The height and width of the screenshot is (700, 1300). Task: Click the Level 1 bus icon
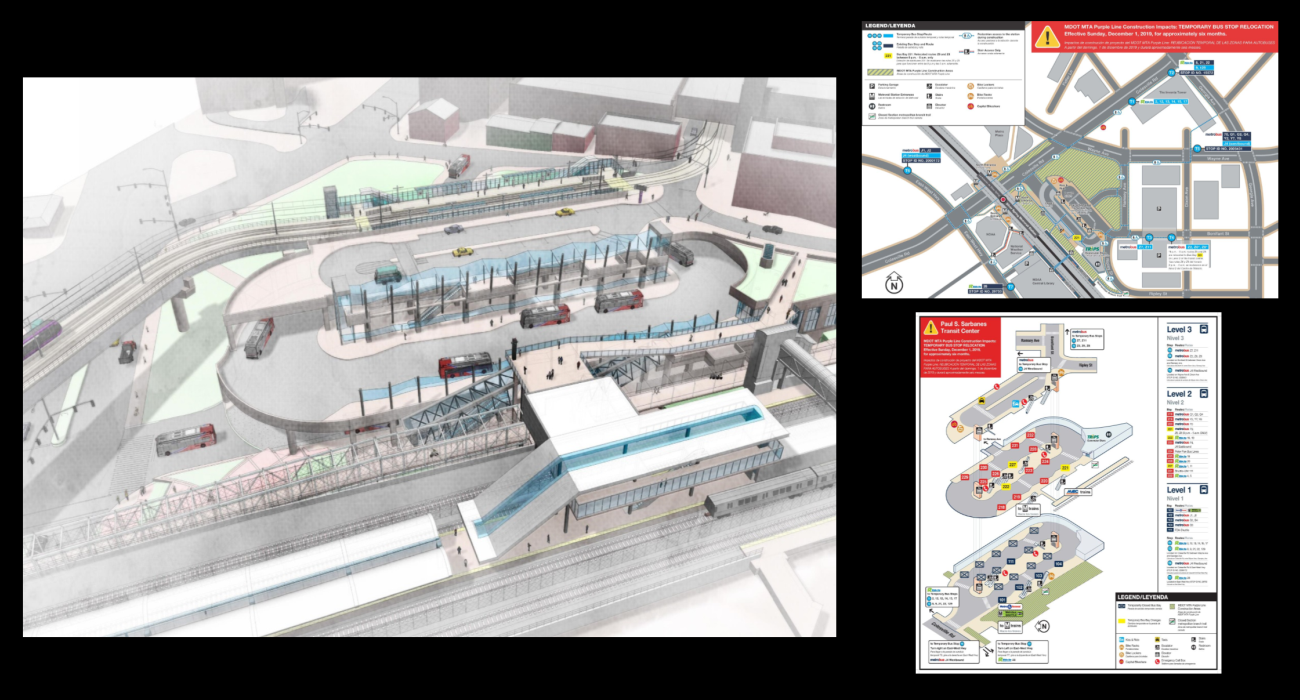[1206, 490]
